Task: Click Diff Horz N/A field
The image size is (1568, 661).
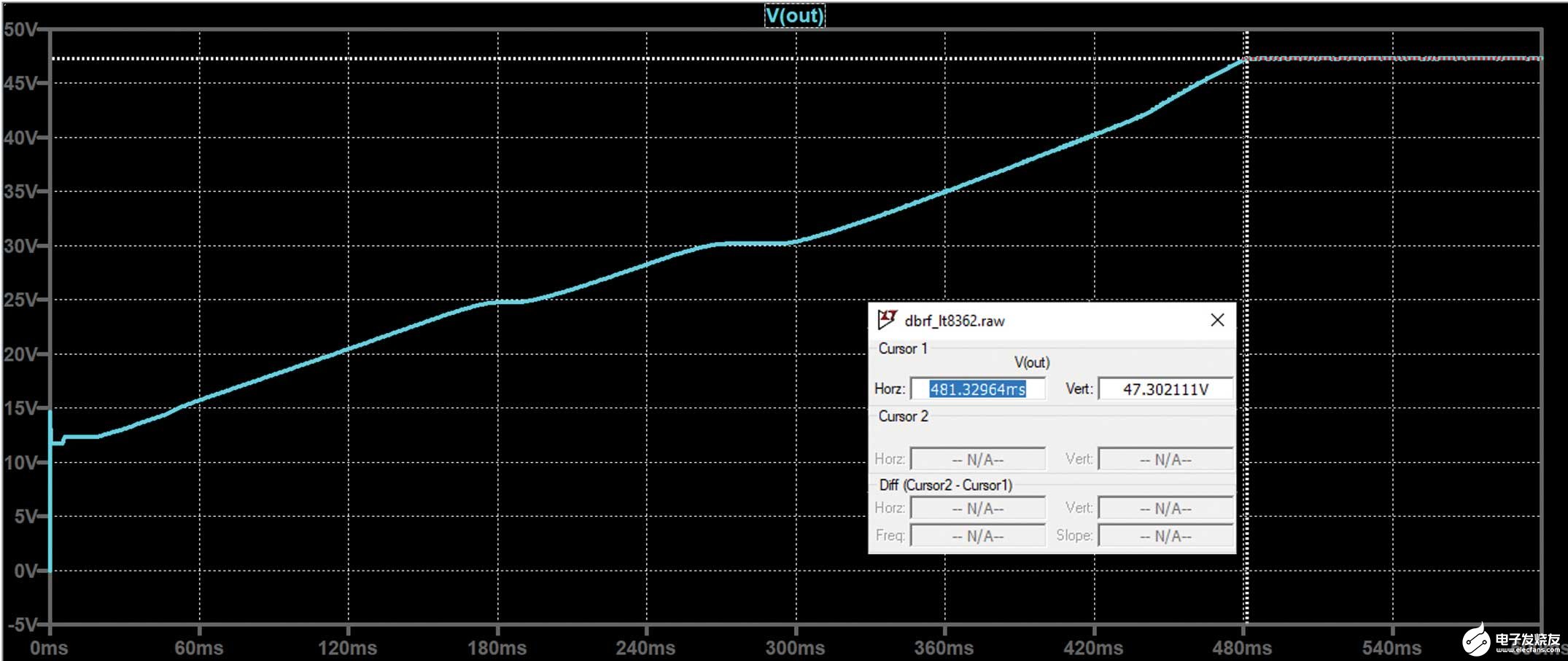Action: pyautogui.click(x=978, y=509)
